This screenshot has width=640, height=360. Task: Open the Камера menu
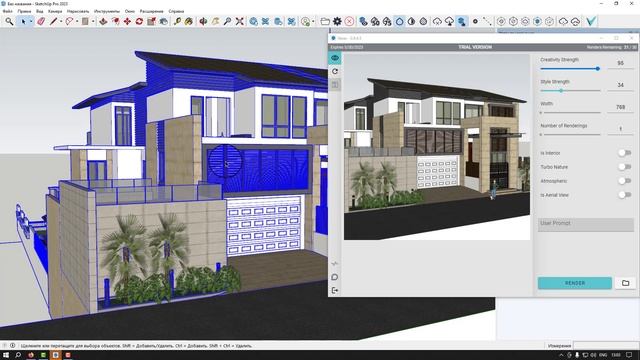click(x=55, y=11)
